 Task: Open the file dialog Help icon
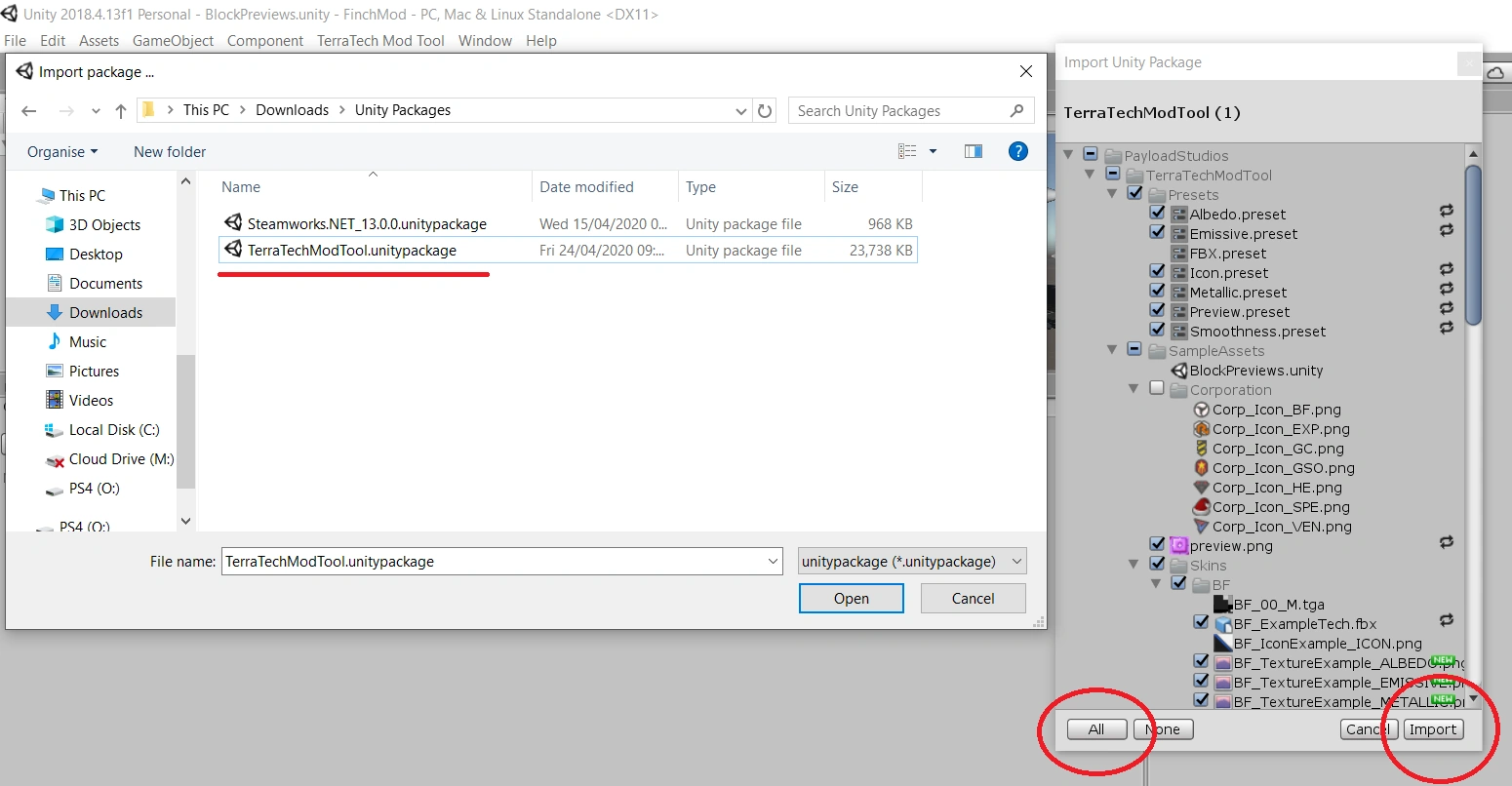(x=1017, y=151)
